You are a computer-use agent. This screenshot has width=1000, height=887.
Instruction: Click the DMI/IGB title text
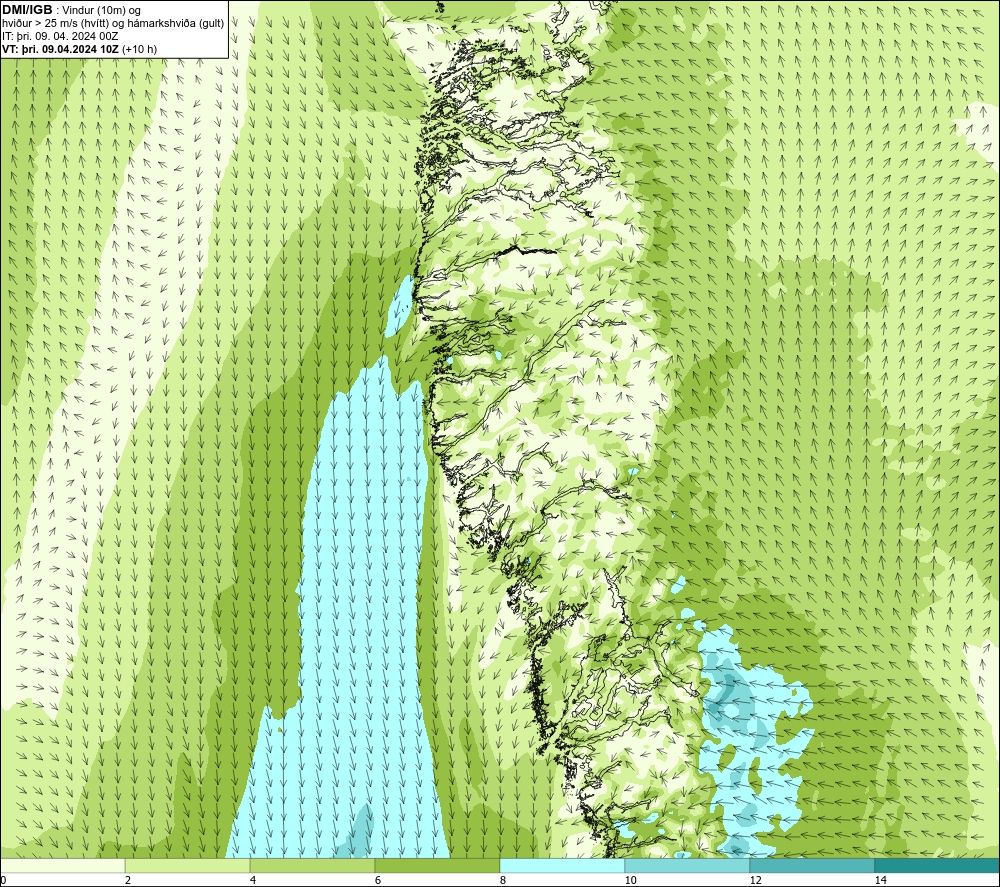[27, 10]
